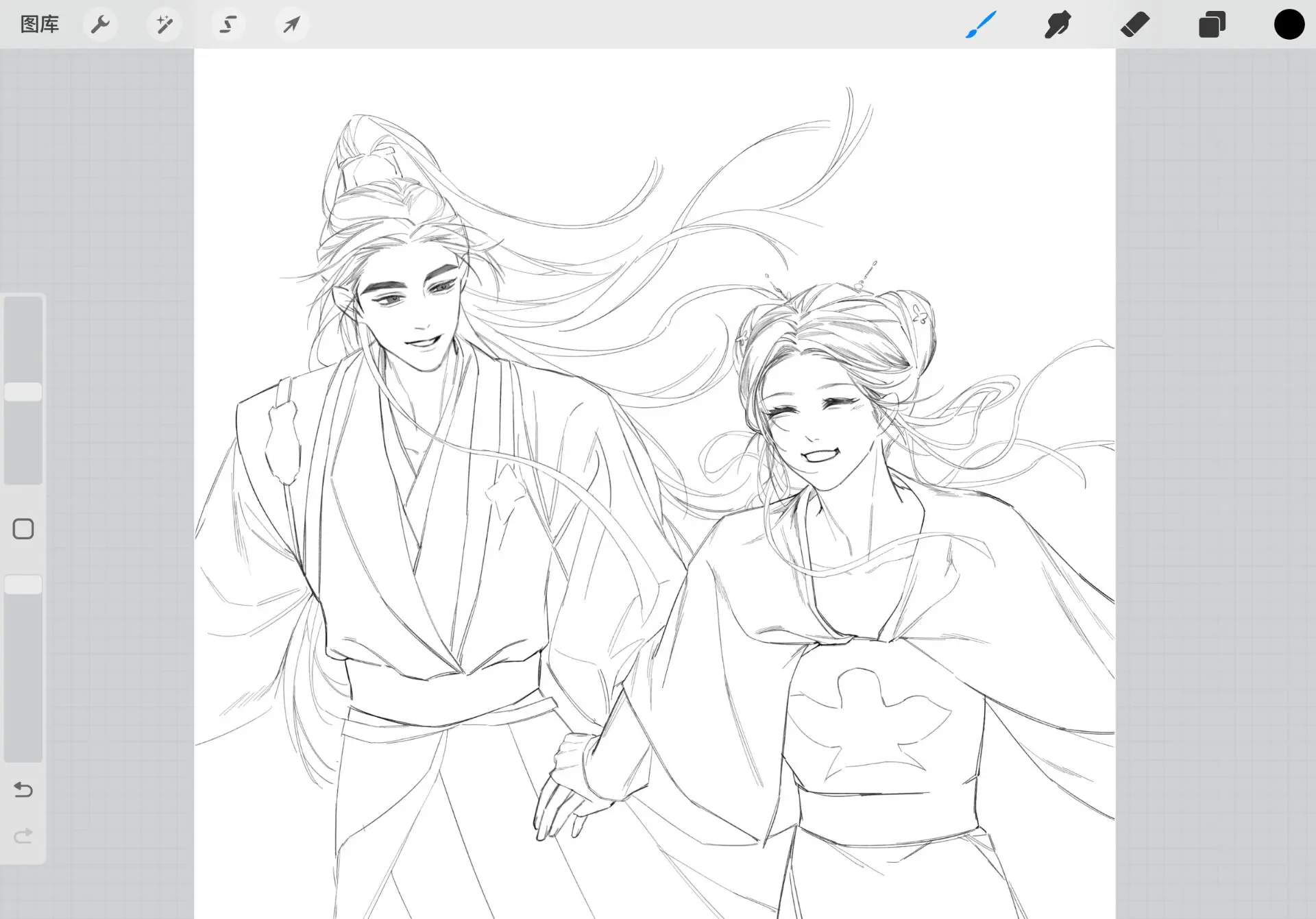Open the Adjustments magic wand menu

[164, 25]
